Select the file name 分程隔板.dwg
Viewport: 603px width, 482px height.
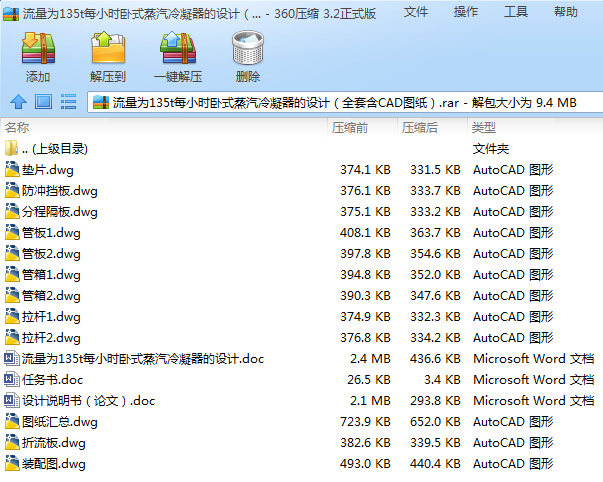(60, 212)
